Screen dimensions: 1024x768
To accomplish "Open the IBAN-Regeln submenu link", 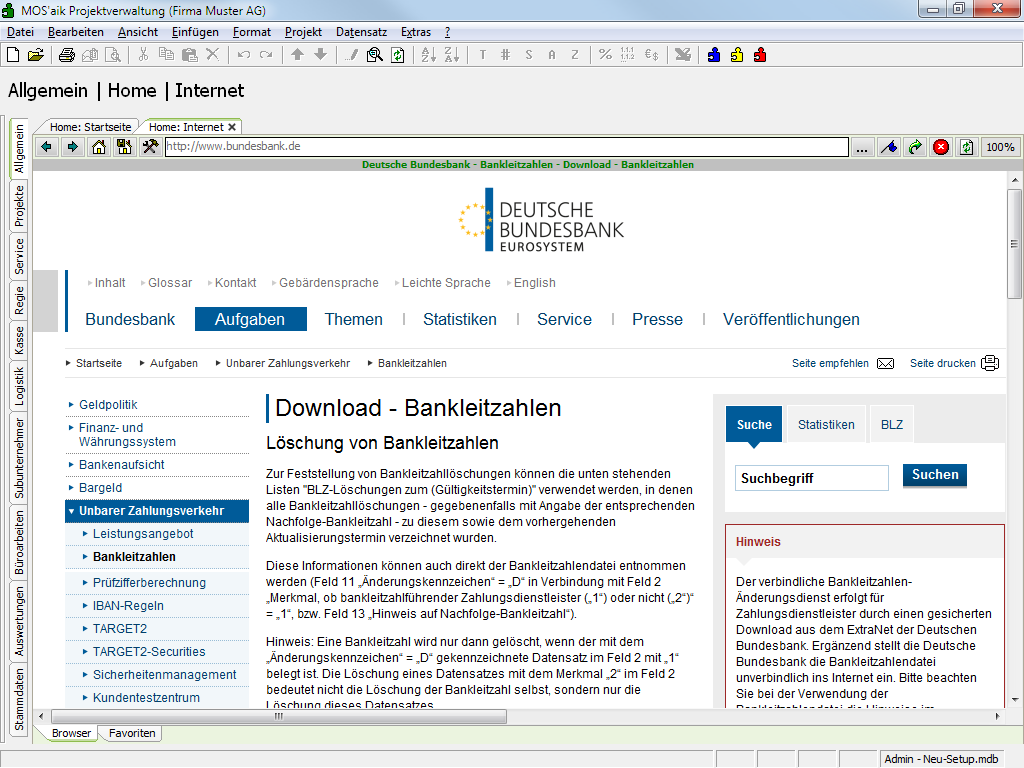I will (128, 606).
